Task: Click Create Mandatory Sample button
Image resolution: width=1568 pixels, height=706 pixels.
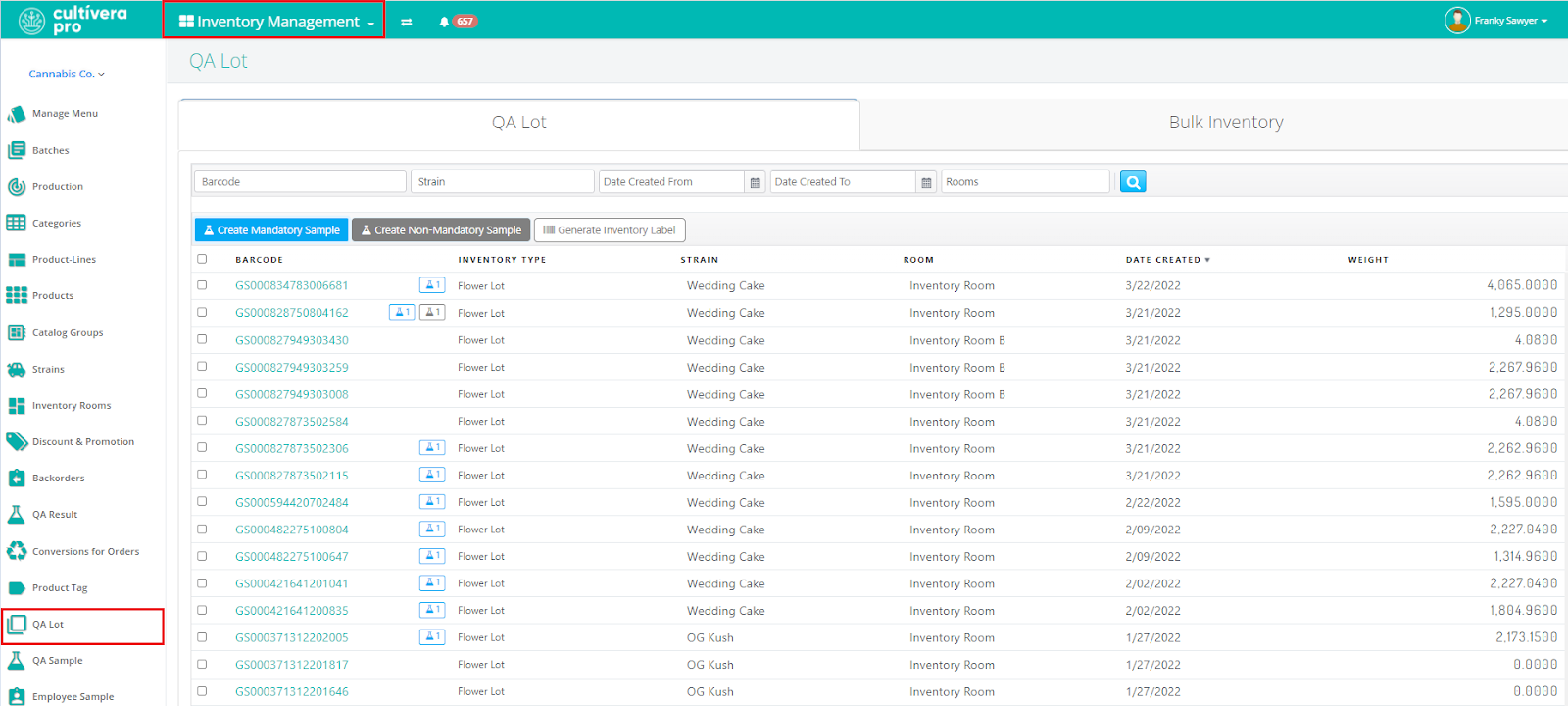Action: (271, 230)
